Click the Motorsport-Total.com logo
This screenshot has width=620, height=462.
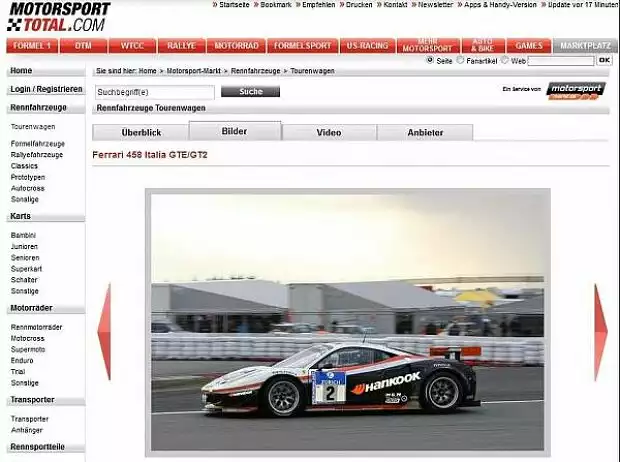coord(59,17)
